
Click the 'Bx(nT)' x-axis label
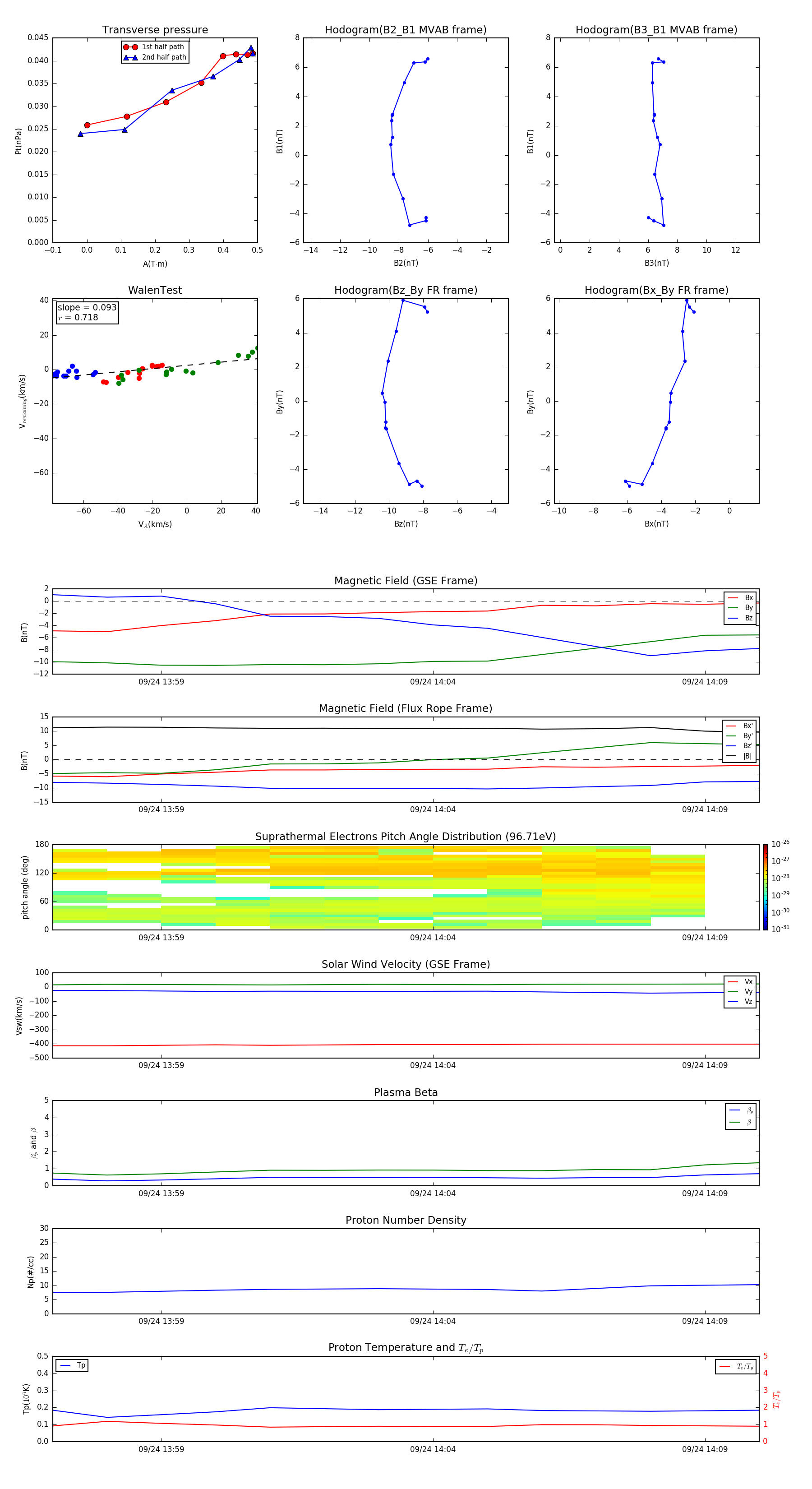coord(656,524)
